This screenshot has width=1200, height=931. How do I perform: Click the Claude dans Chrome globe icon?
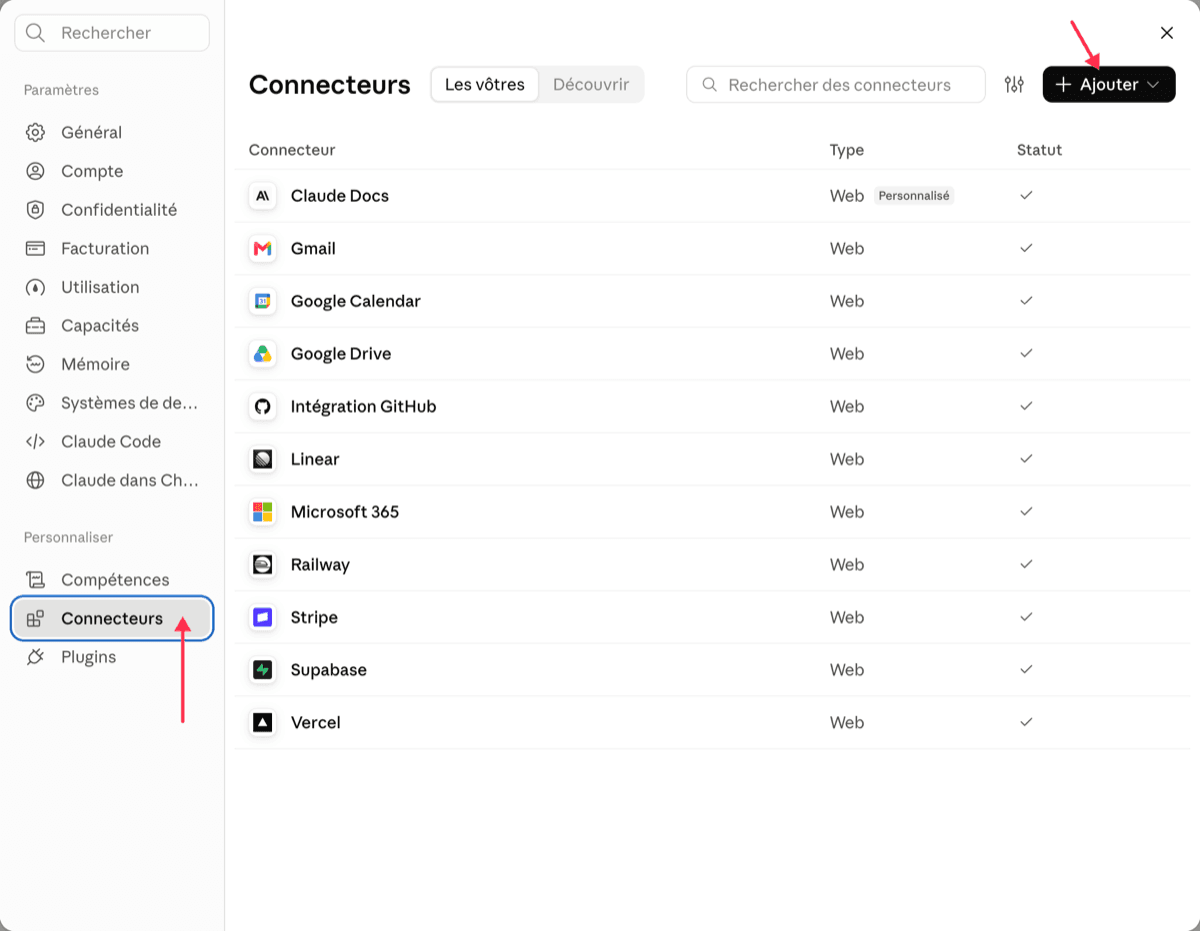(35, 480)
